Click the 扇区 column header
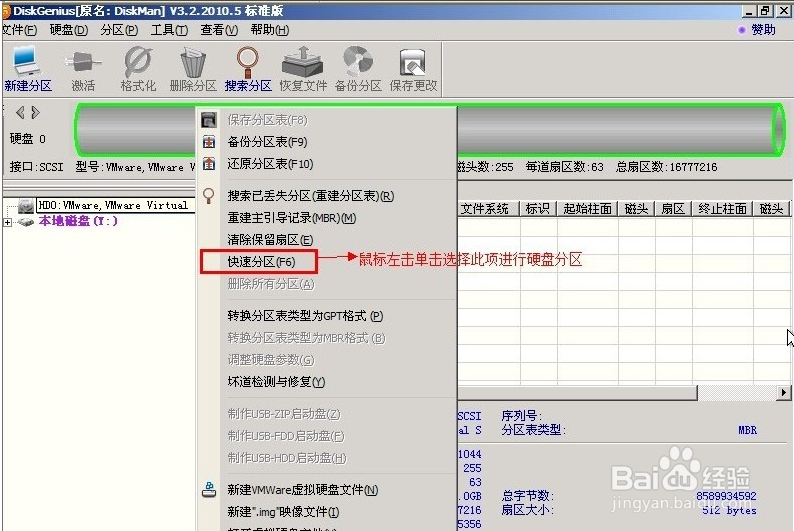This screenshot has height=531, width=794. pyautogui.click(x=673, y=209)
